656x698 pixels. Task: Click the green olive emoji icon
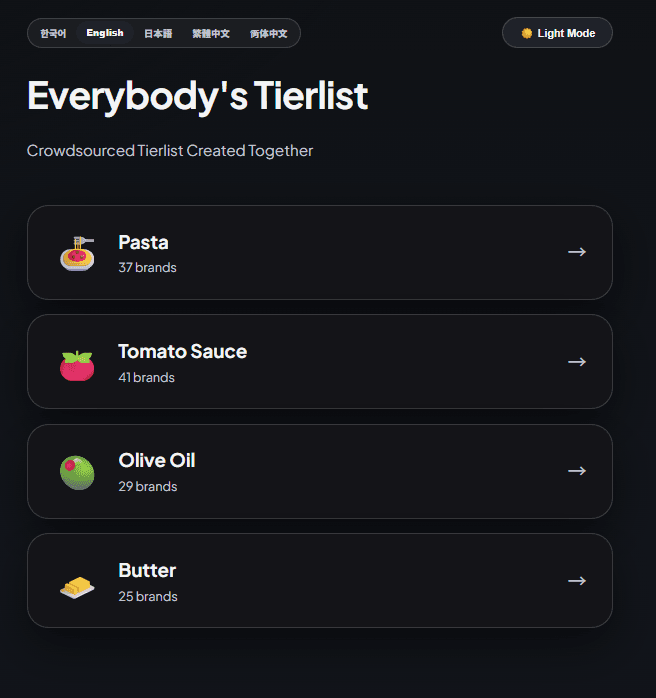coord(77,472)
